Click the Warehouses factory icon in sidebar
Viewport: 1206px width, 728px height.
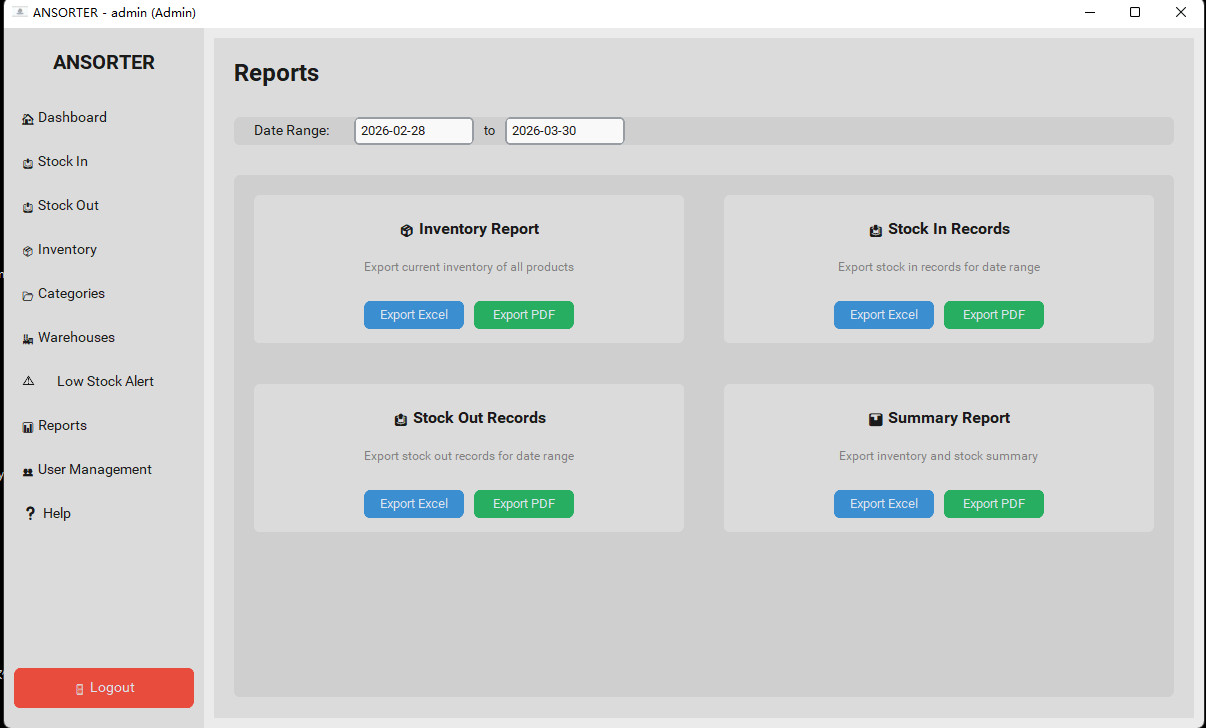tap(28, 339)
